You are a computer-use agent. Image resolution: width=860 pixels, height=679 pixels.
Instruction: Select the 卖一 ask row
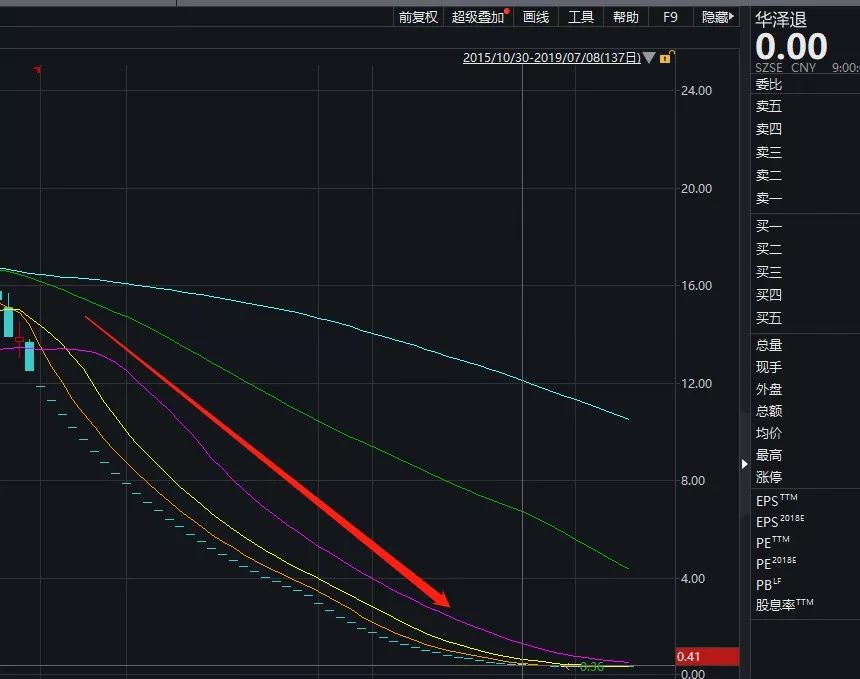[805, 198]
